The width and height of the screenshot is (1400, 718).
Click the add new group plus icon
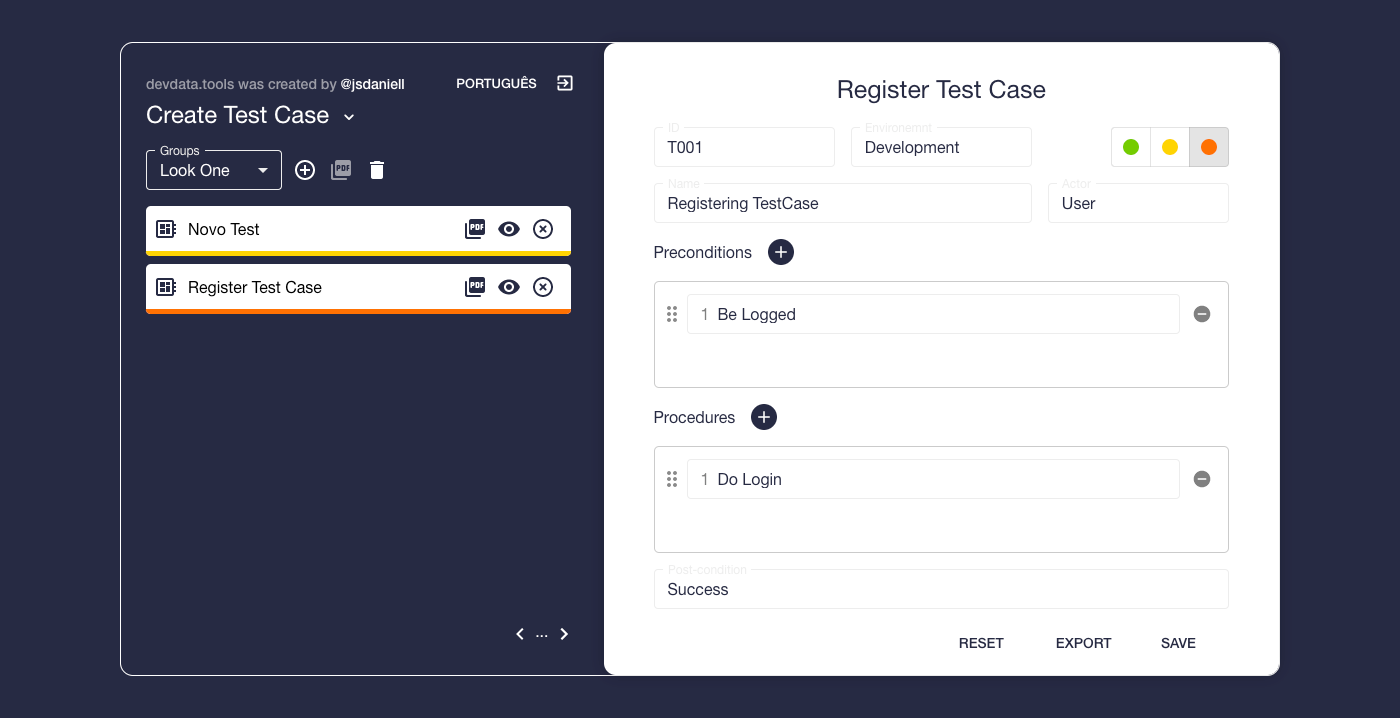(305, 170)
